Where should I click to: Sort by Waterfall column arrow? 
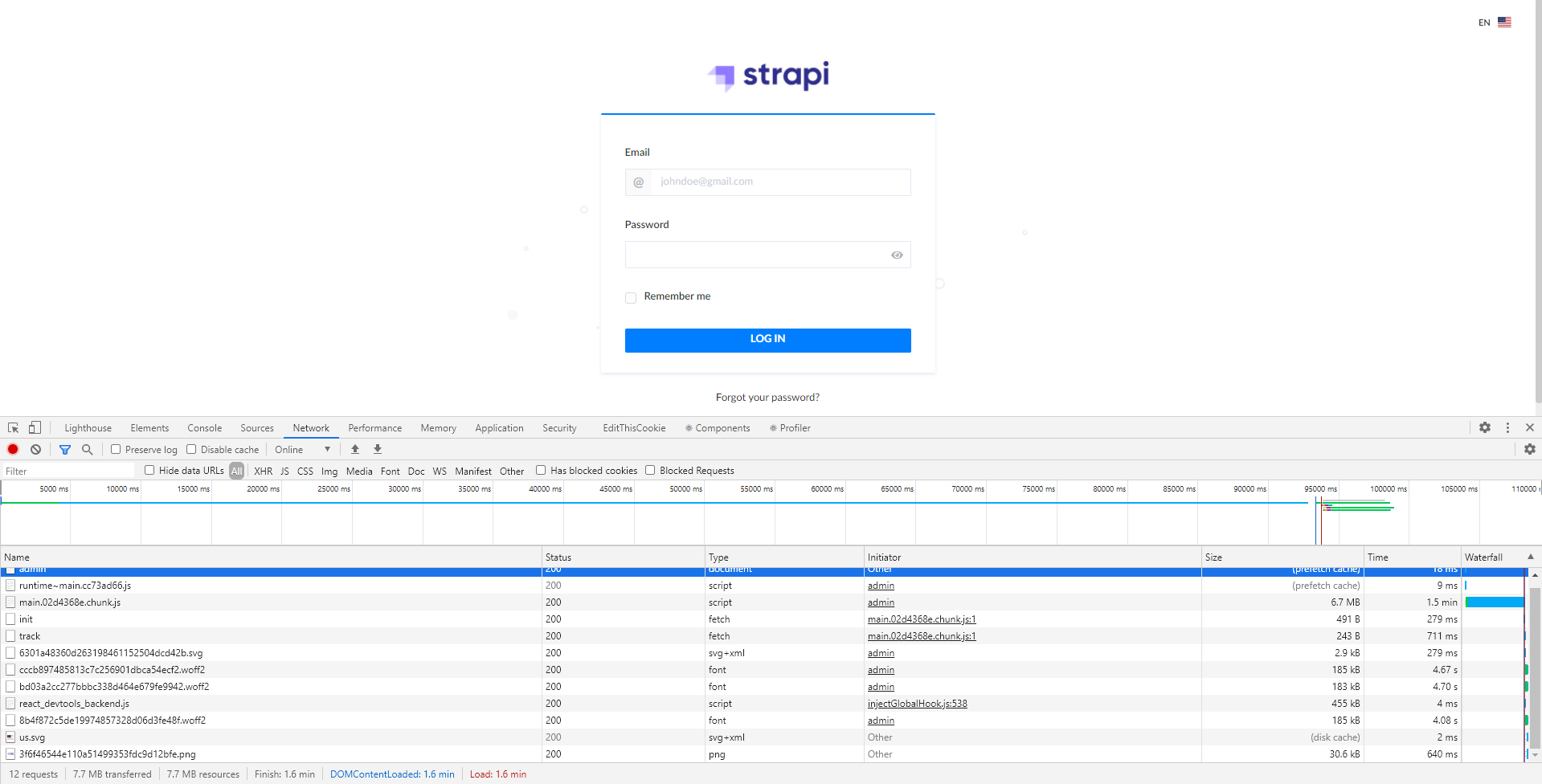coord(1531,557)
